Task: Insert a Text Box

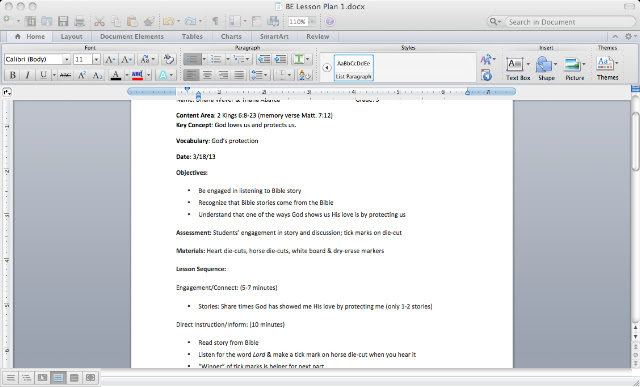Action: pos(518,68)
